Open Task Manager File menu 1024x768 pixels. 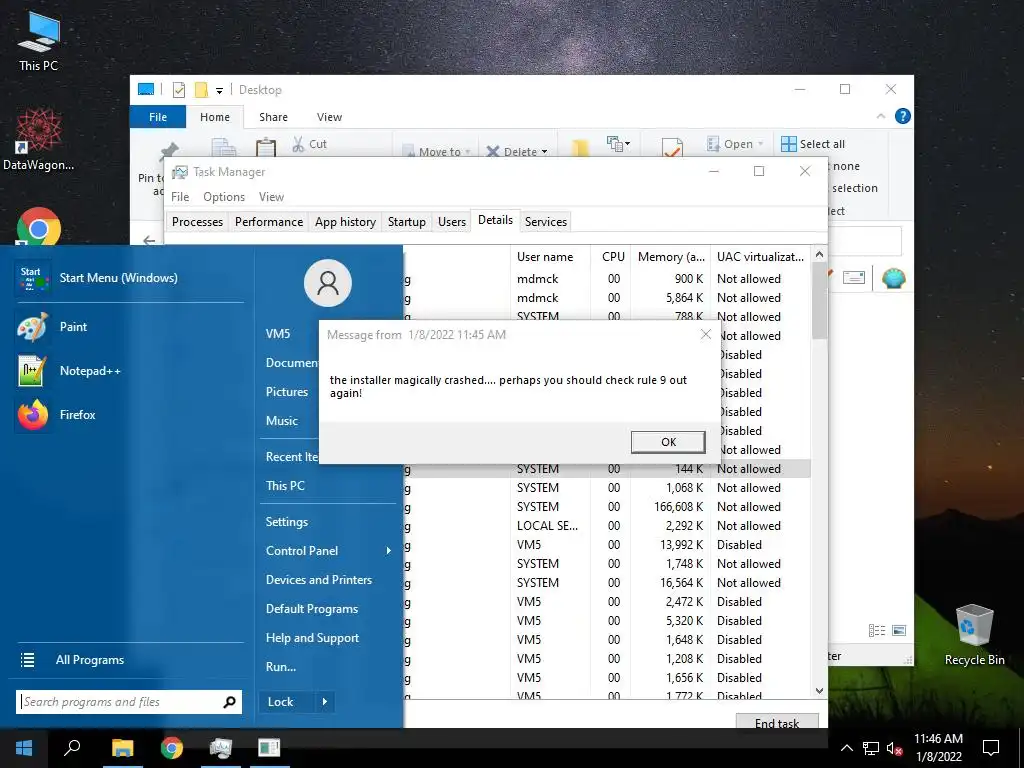point(180,197)
